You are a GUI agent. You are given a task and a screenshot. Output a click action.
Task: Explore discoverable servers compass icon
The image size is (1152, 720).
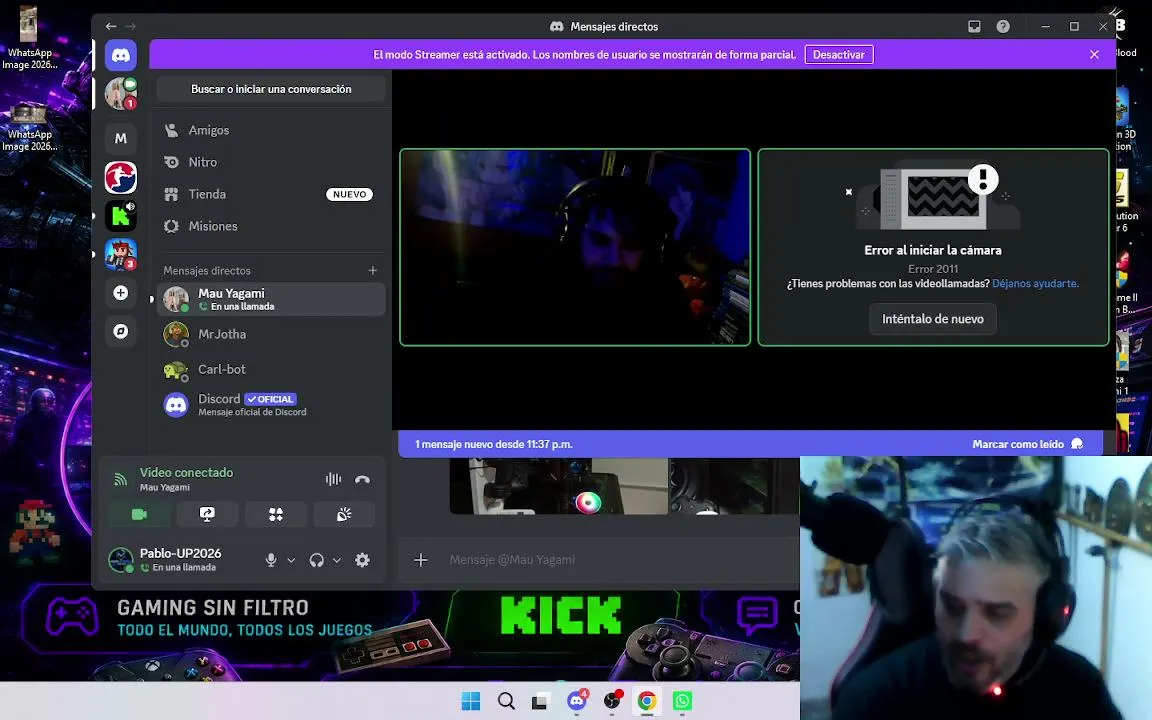tap(120, 331)
